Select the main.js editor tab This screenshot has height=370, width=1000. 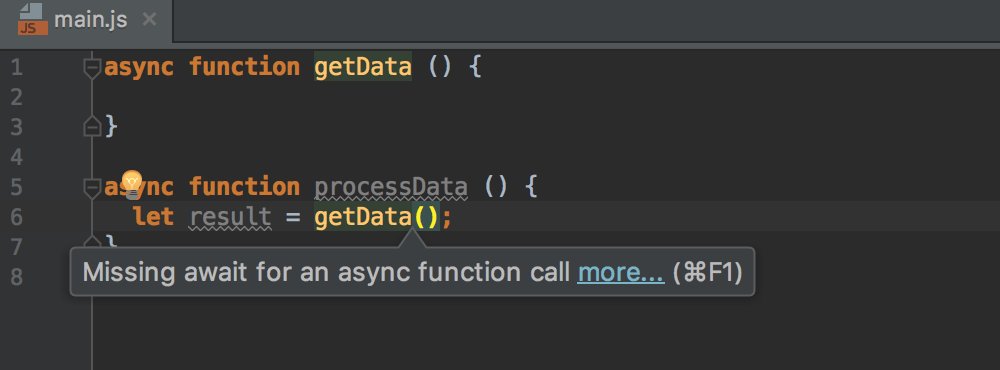87,20
